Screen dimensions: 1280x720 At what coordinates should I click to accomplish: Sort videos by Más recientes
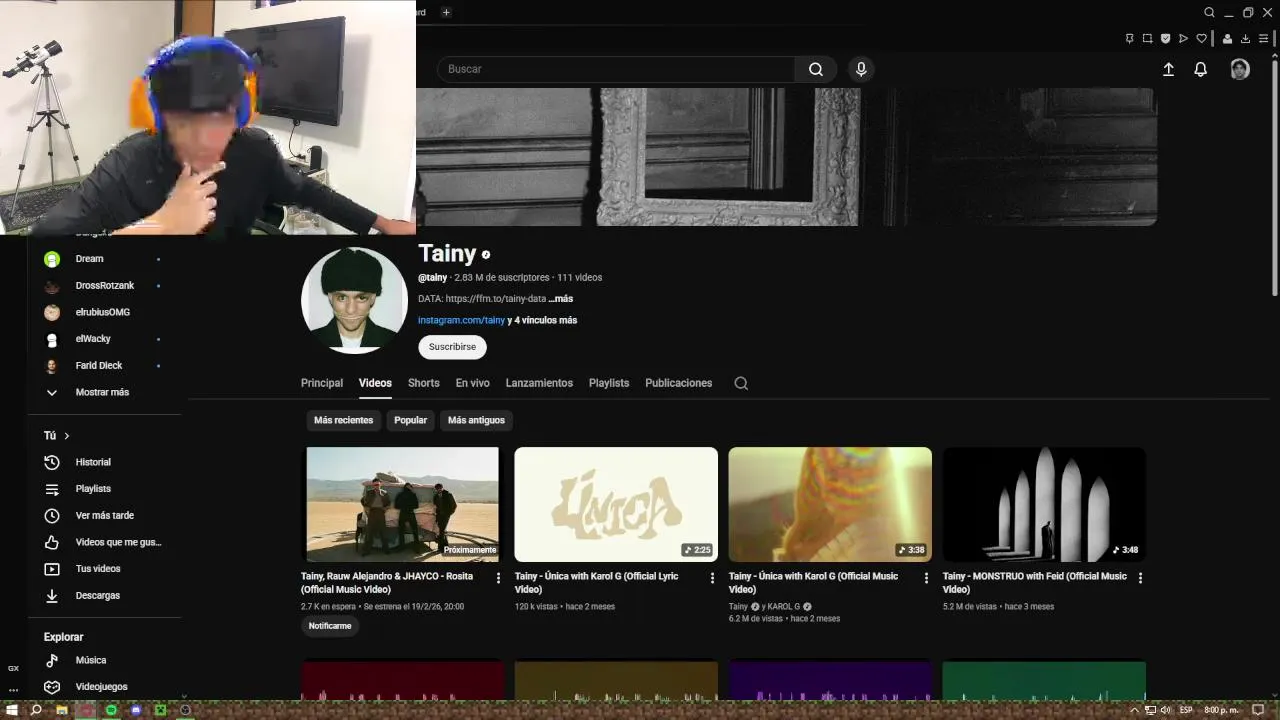tap(343, 420)
